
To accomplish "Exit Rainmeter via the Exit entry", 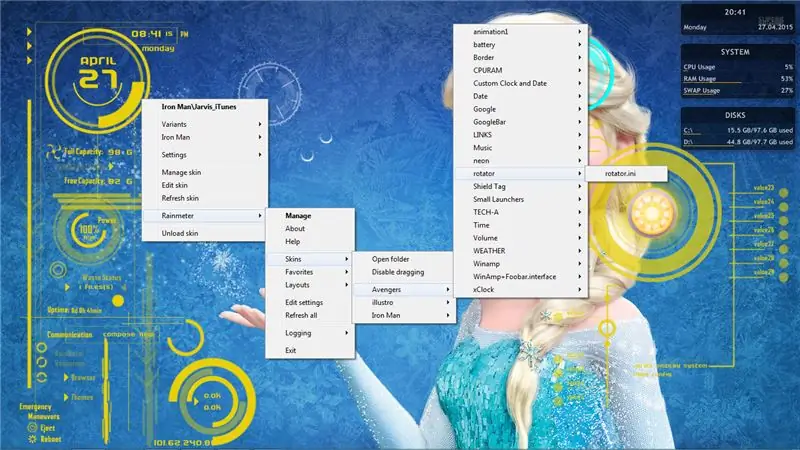I will 310,351.
